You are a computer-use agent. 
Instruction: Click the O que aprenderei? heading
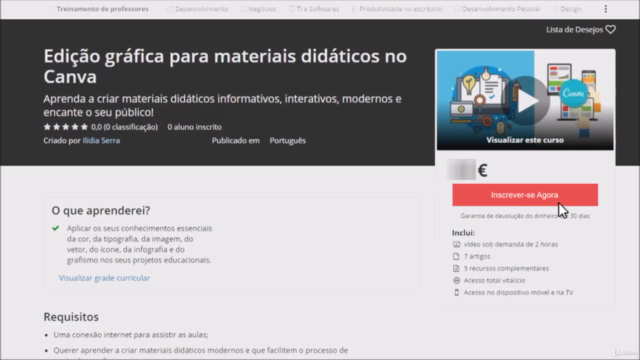[x=101, y=211]
